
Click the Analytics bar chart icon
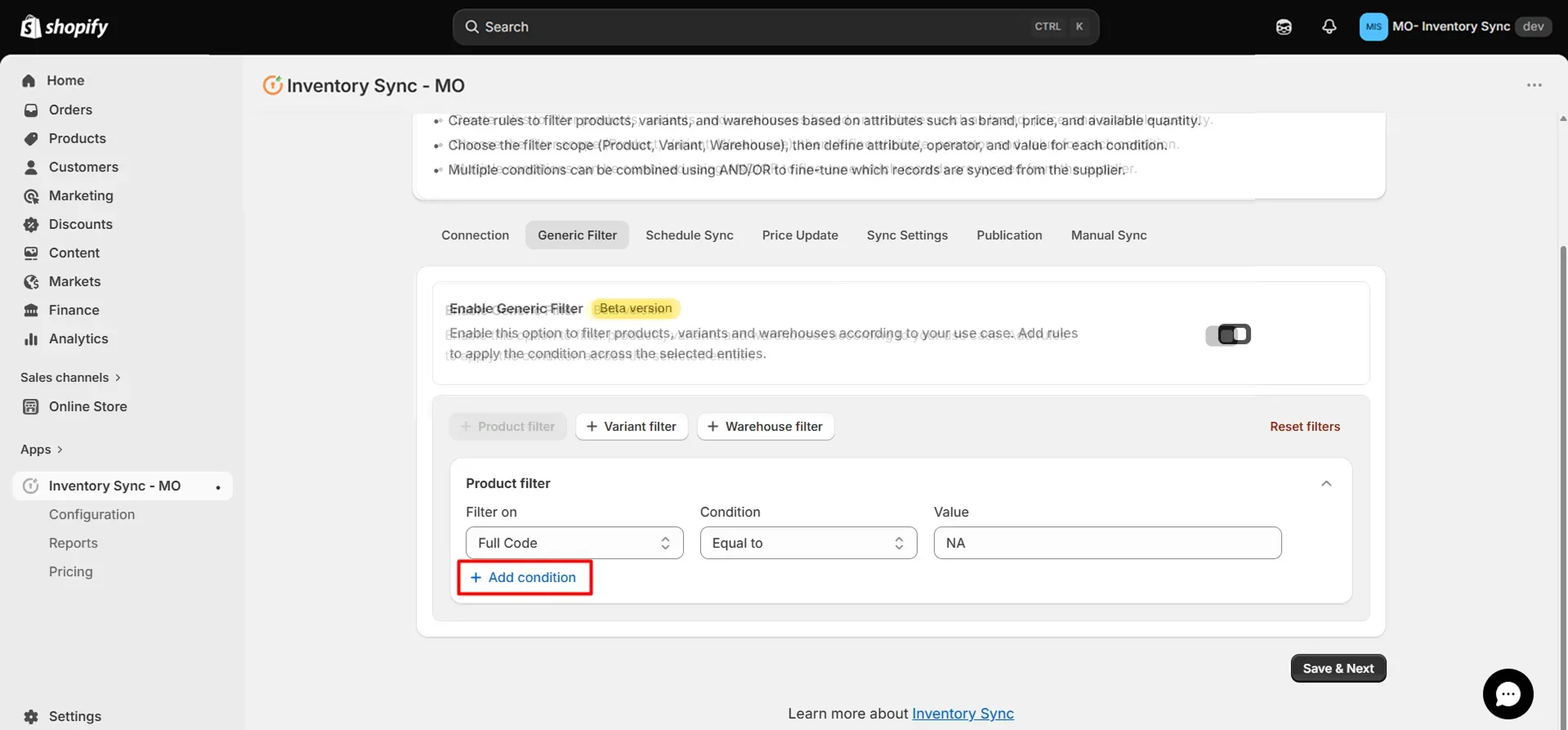click(31, 338)
